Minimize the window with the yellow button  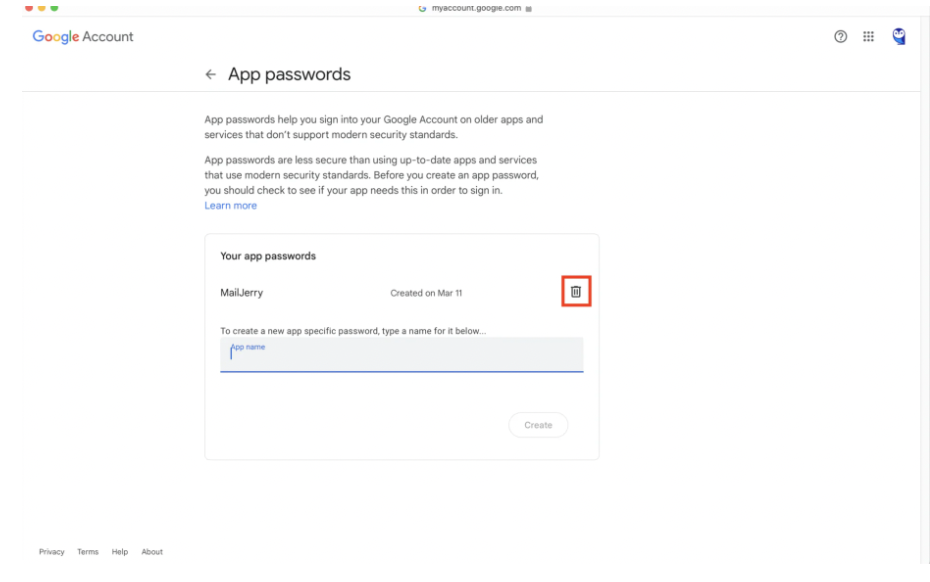pos(42,8)
